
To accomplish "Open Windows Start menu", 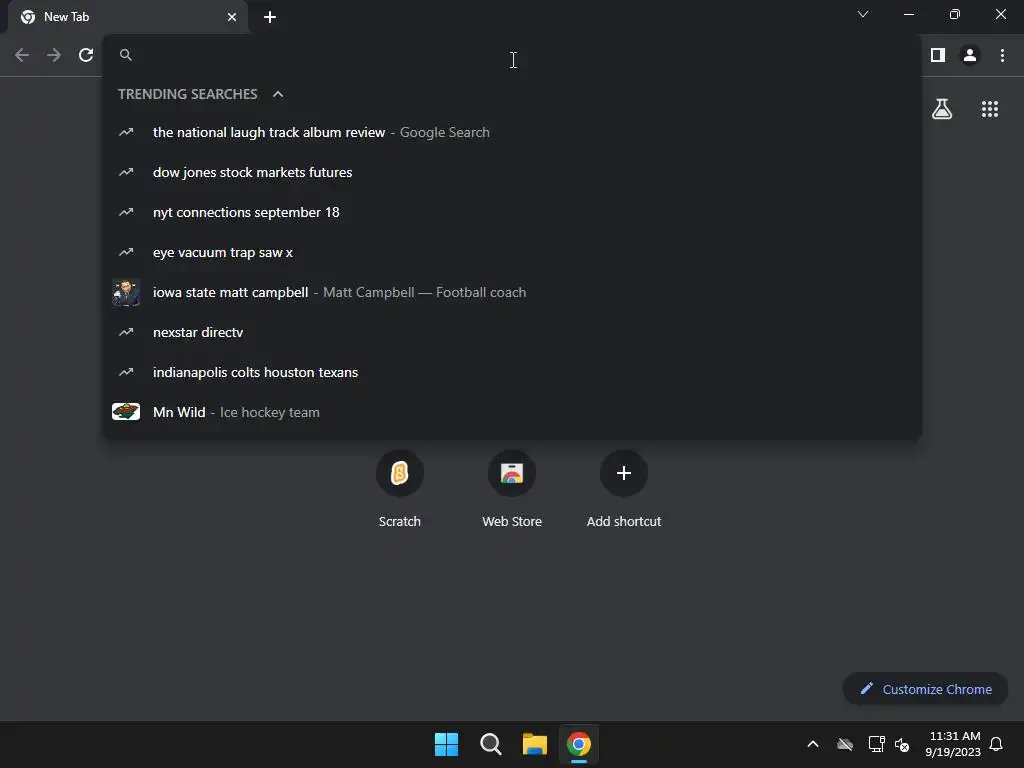I will pyautogui.click(x=447, y=744).
